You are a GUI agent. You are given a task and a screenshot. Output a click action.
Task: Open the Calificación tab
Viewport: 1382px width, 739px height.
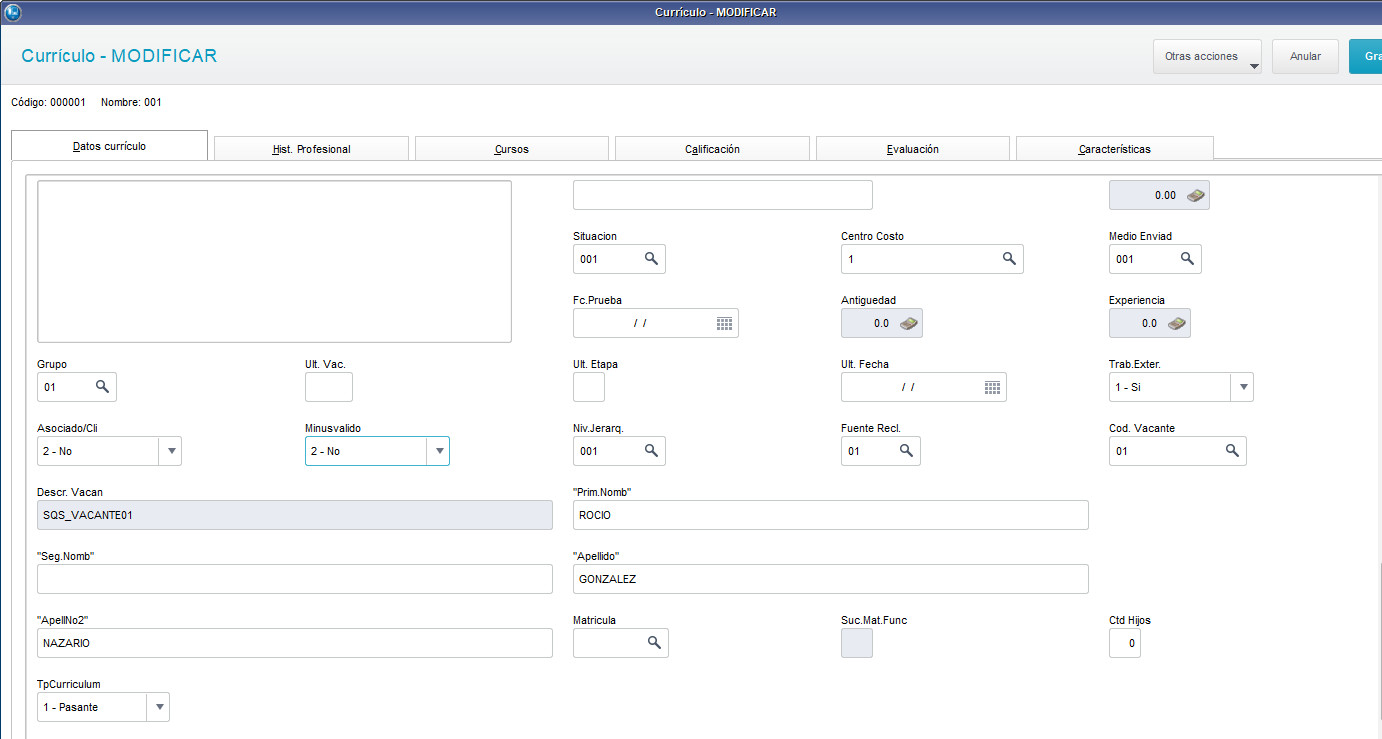[x=712, y=149]
